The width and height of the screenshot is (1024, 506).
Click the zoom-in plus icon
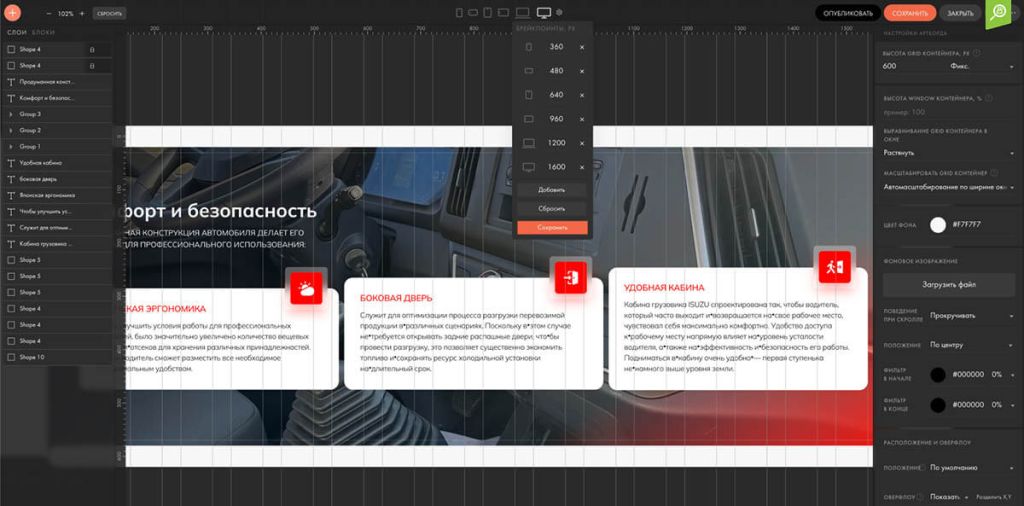(82, 14)
